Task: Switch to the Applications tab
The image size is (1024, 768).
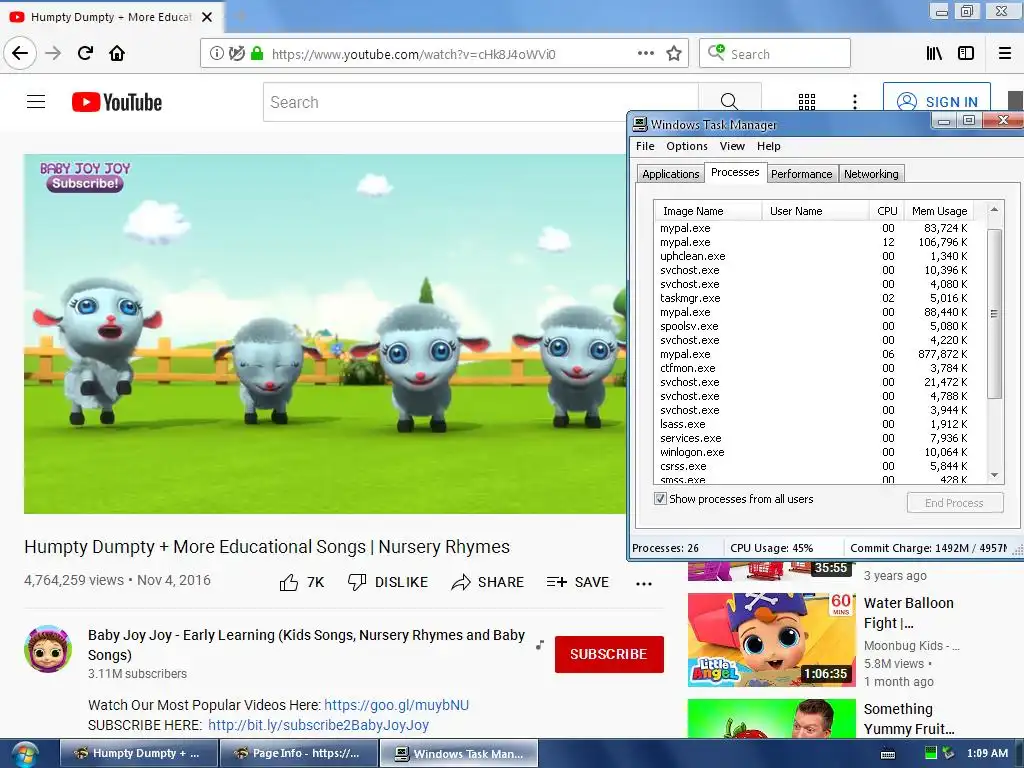Action: [670, 174]
